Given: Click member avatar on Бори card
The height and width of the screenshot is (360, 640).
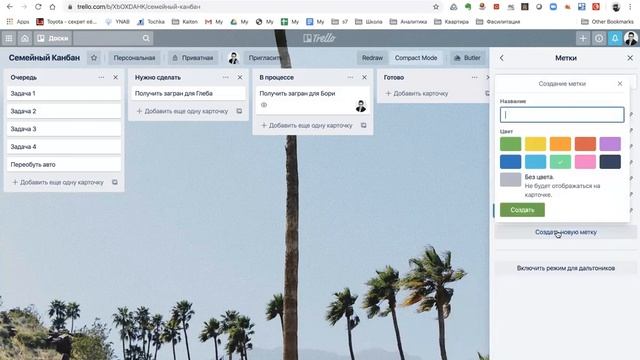Looking at the screenshot, I should (361, 106).
